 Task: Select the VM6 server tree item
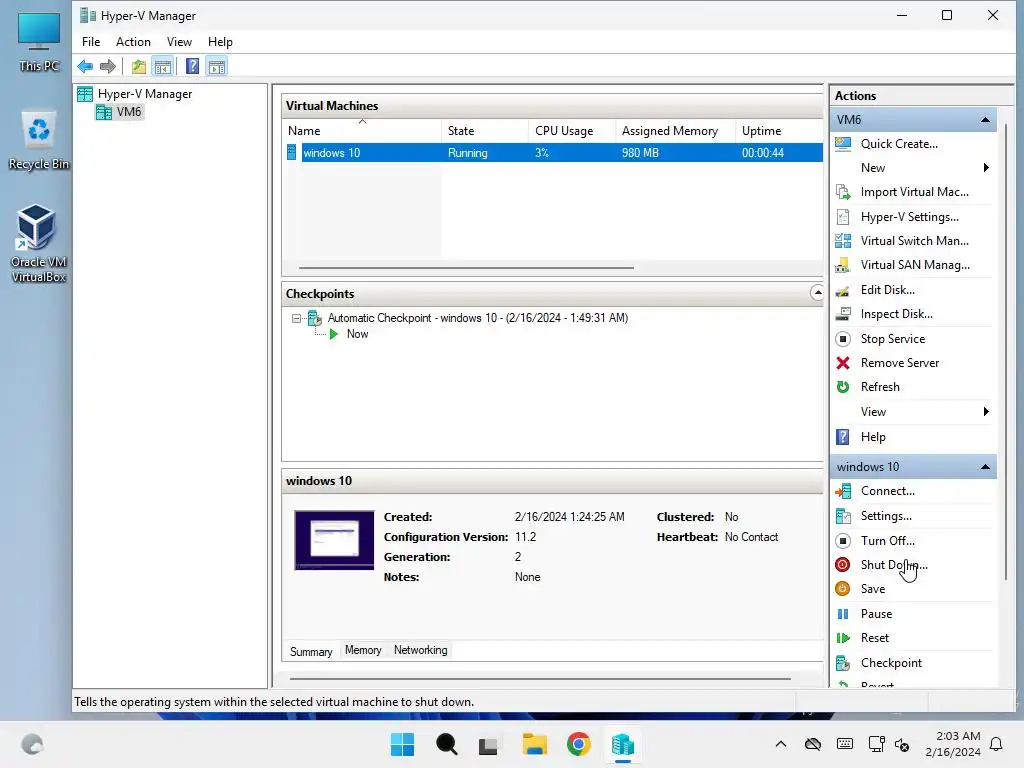coord(120,112)
